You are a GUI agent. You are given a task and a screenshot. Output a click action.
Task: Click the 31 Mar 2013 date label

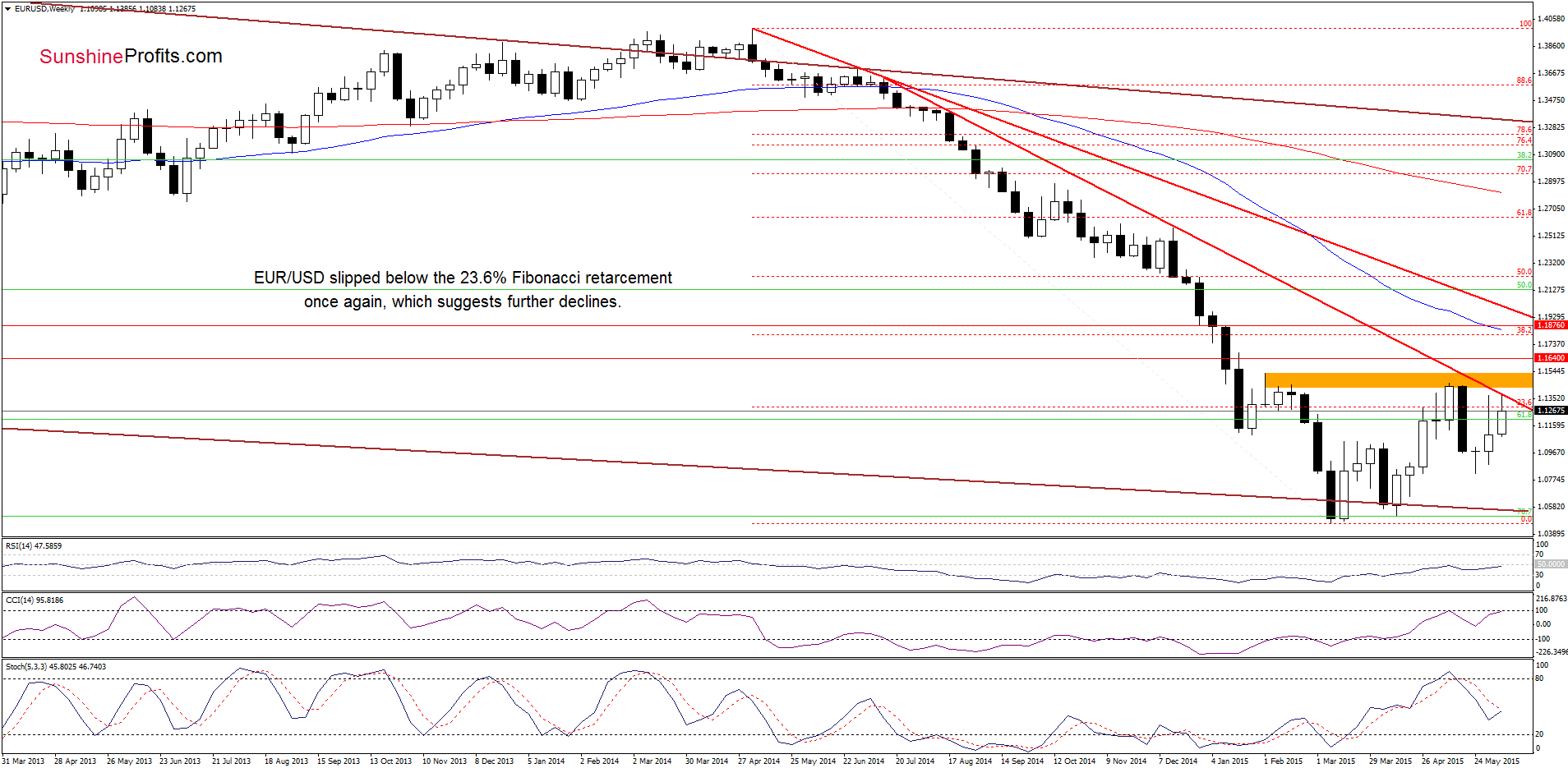click(x=23, y=761)
